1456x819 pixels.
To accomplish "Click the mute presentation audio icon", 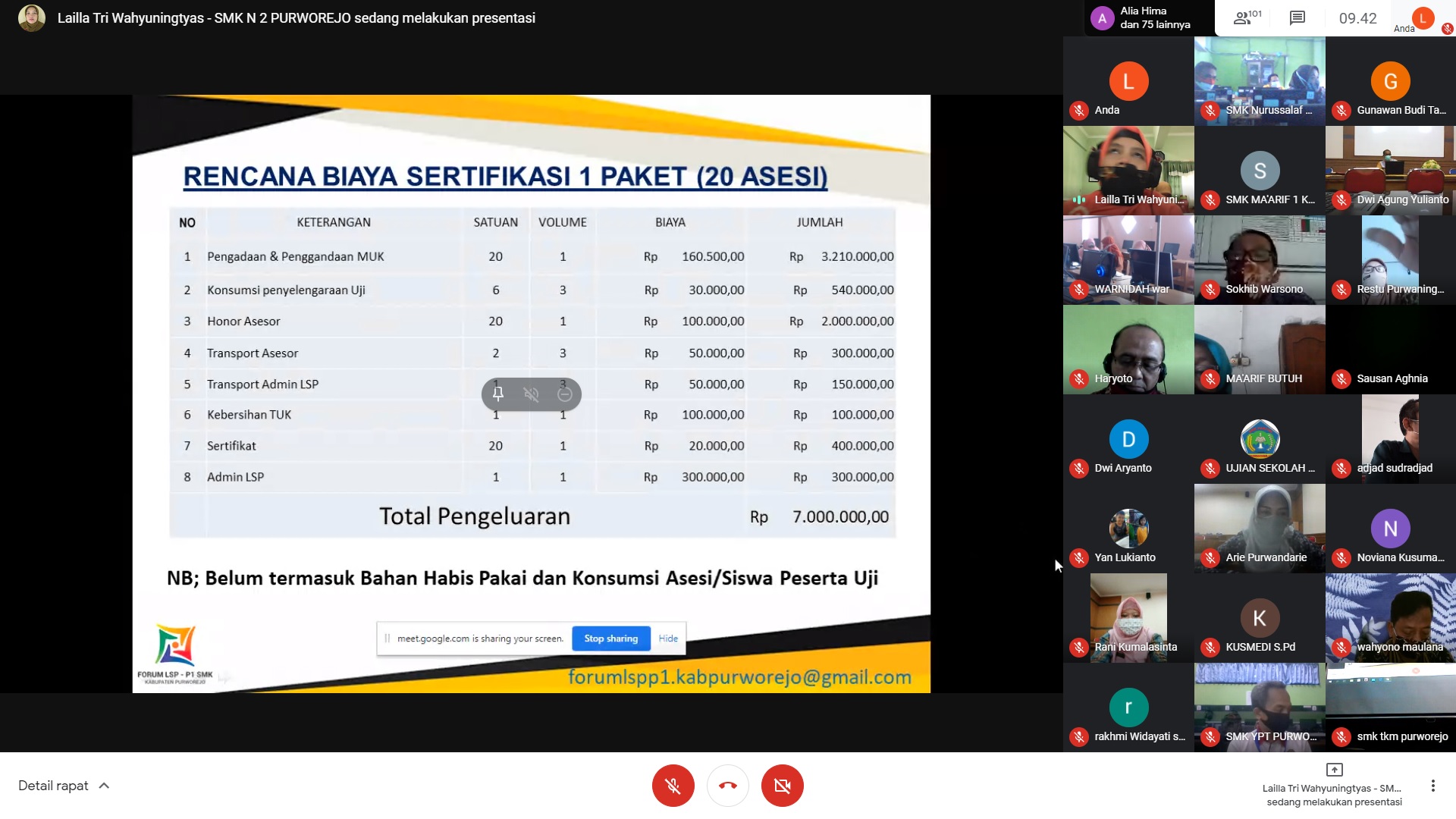I will (532, 394).
